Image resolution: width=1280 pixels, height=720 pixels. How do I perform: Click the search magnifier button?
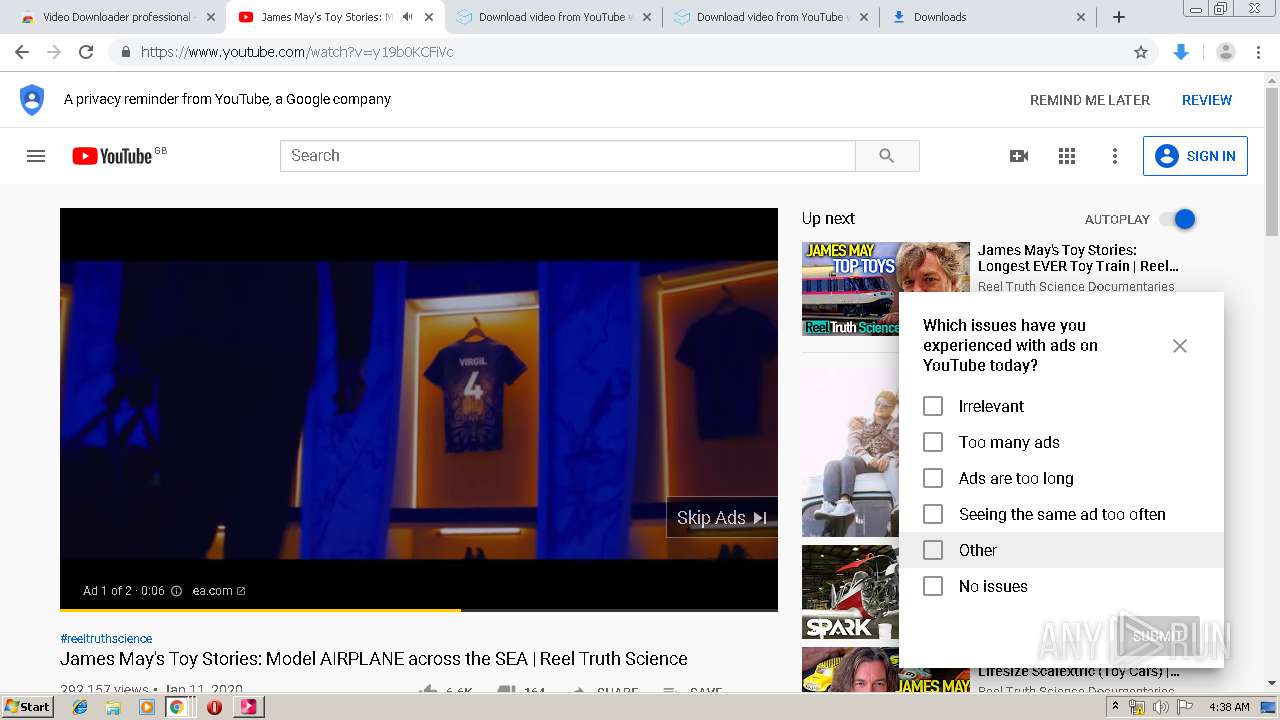pyautogui.click(x=887, y=156)
